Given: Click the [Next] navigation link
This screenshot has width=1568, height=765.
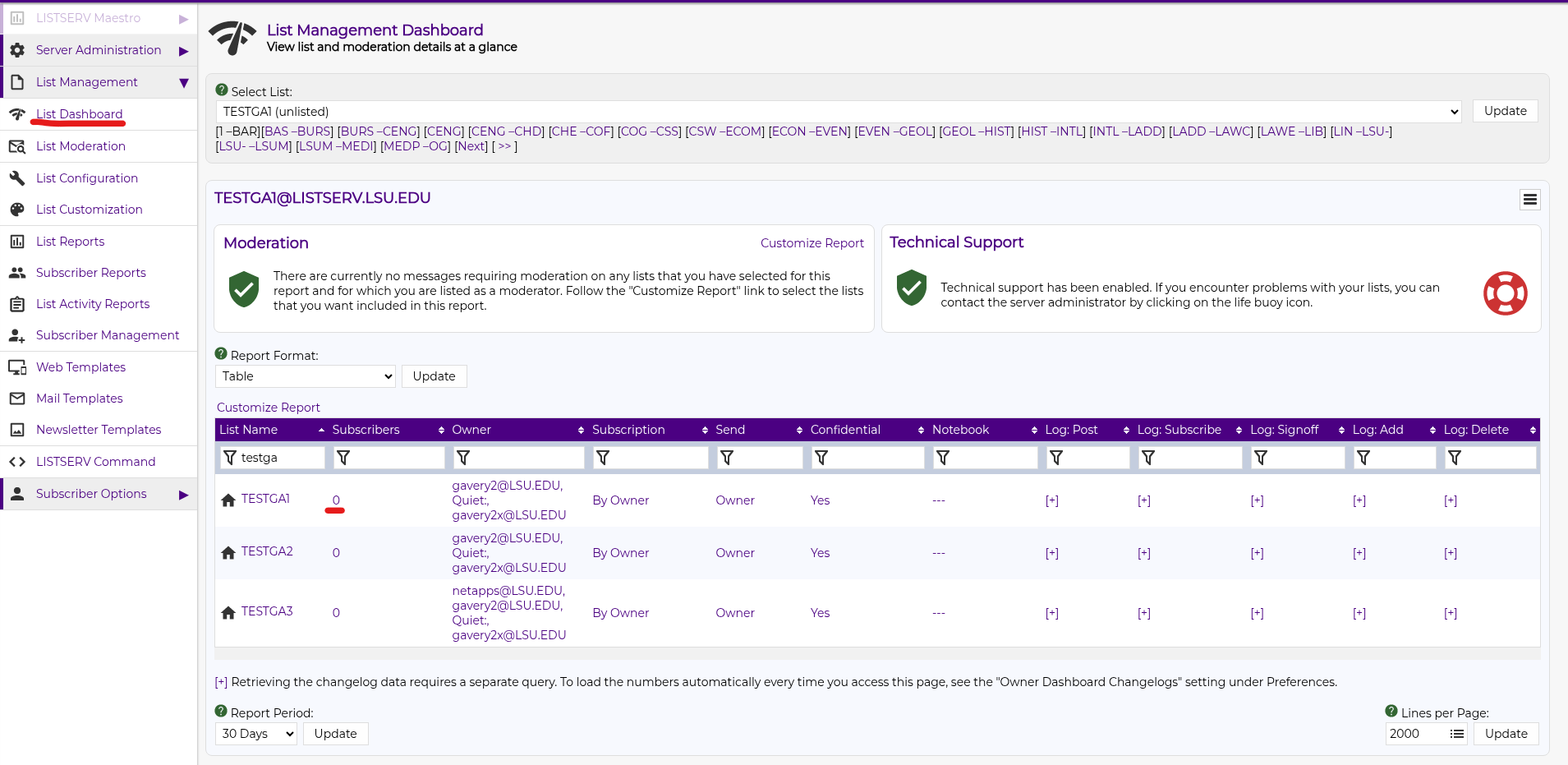Looking at the screenshot, I should click(471, 146).
